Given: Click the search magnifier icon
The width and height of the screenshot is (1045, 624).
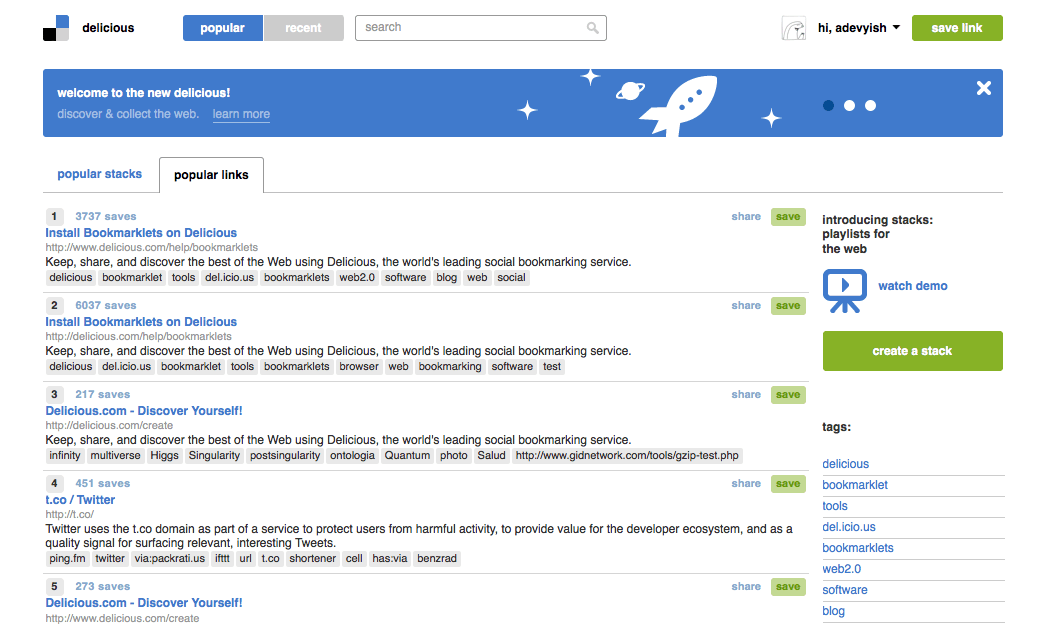Looking at the screenshot, I should pos(592,28).
